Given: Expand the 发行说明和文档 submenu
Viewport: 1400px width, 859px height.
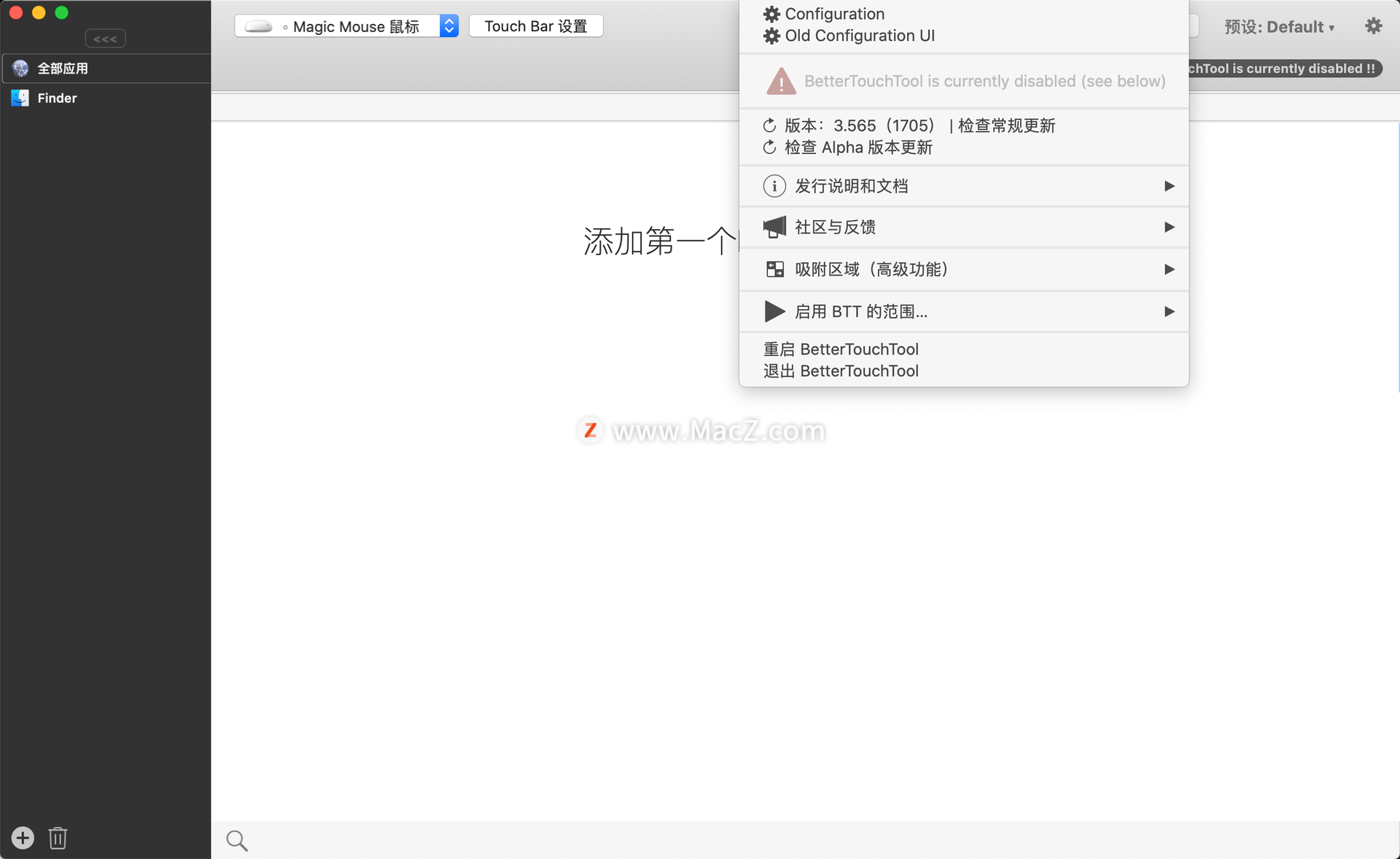Looking at the screenshot, I should (x=964, y=186).
